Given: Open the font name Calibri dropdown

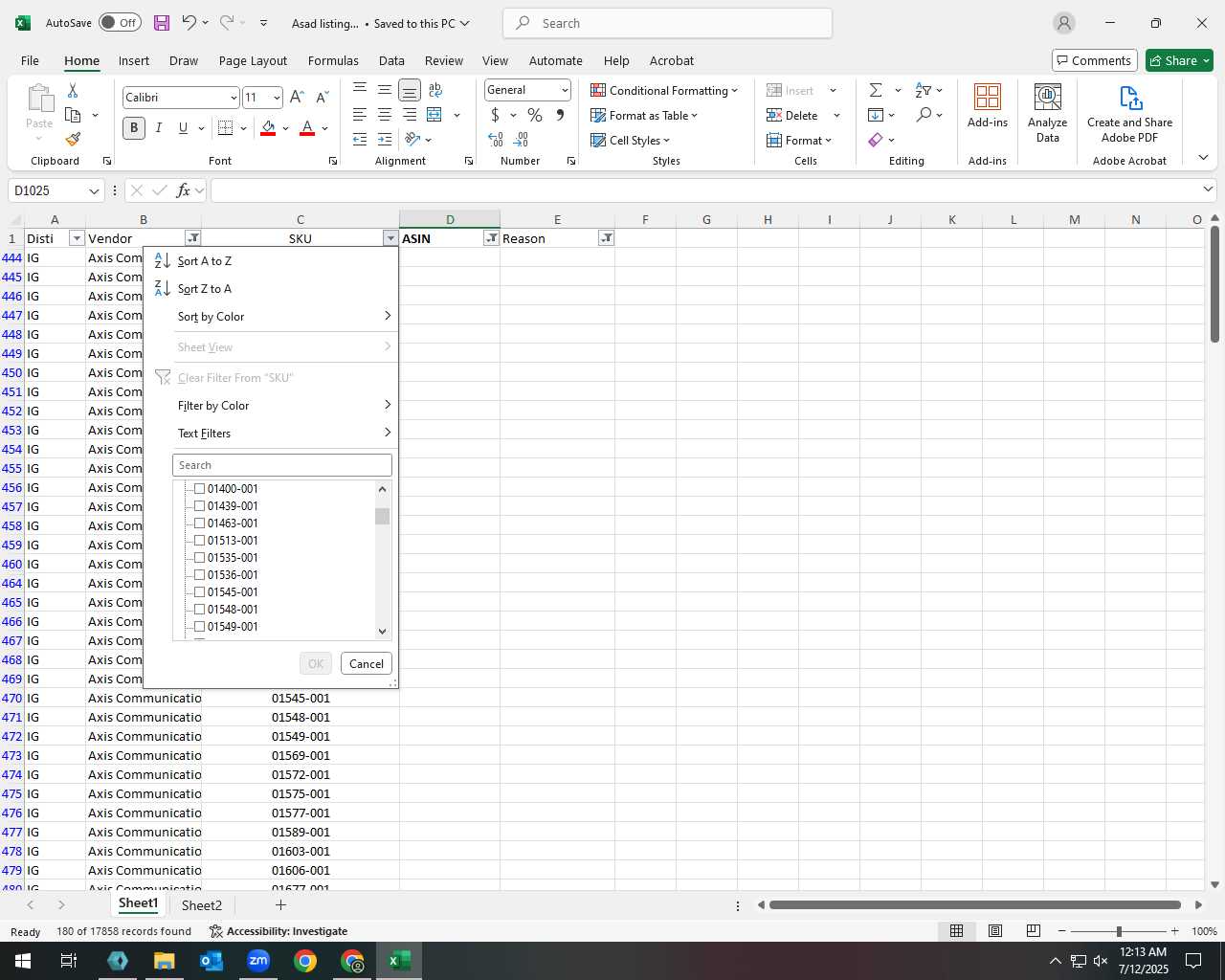Looking at the screenshot, I should pyautogui.click(x=233, y=98).
